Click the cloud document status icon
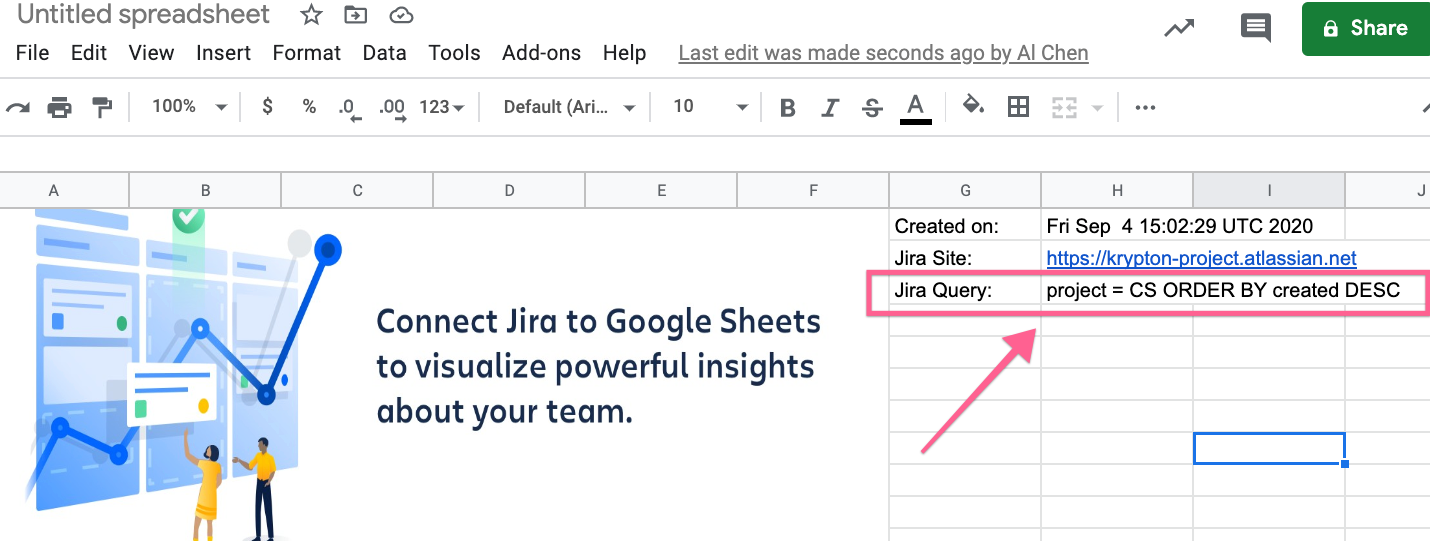1430x541 pixels. [400, 15]
